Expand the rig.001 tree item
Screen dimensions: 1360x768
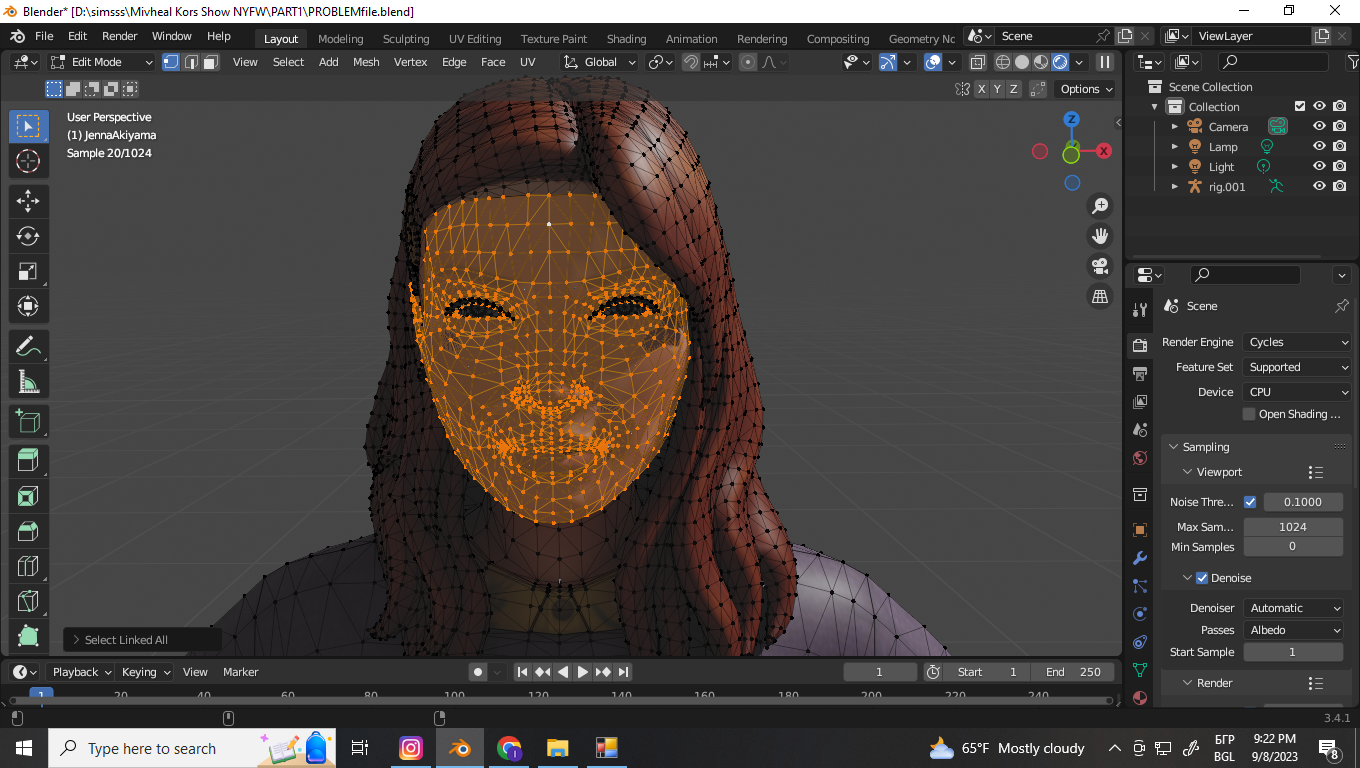click(1175, 187)
